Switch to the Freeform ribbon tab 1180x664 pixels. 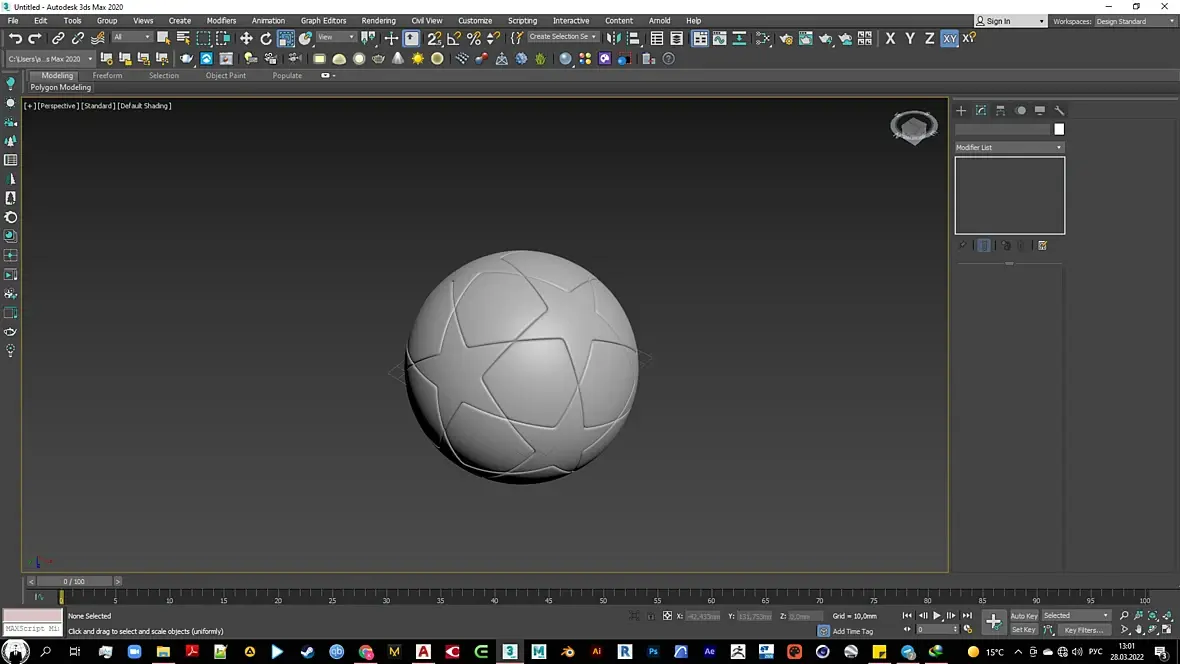pos(107,75)
